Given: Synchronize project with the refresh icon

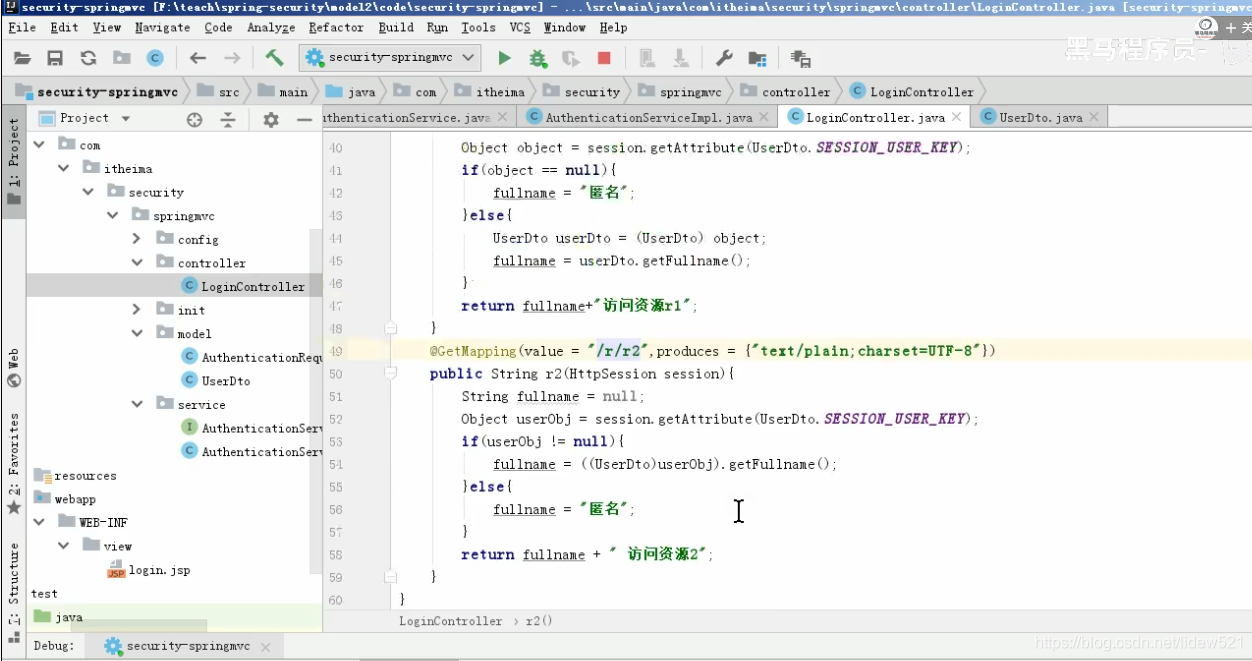Looking at the screenshot, I should [89, 58].
